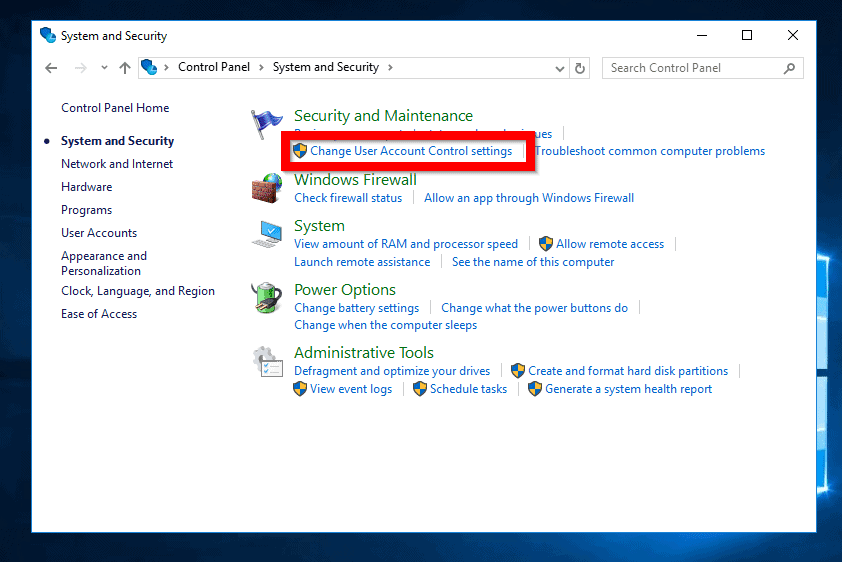Screen dimensions: 842x562
Task: Go up one level with up arrow
Action: tap(125, 68)
